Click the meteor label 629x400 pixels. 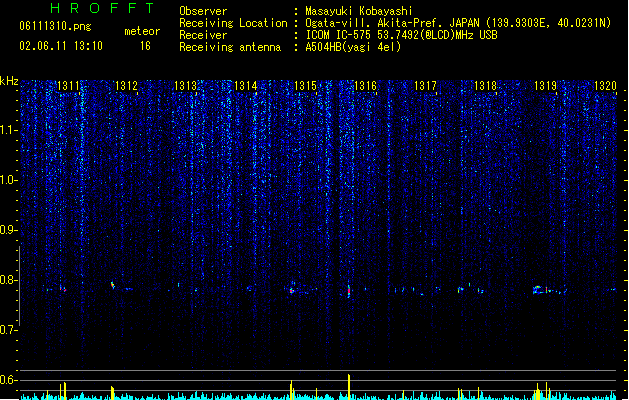[142, 31]
